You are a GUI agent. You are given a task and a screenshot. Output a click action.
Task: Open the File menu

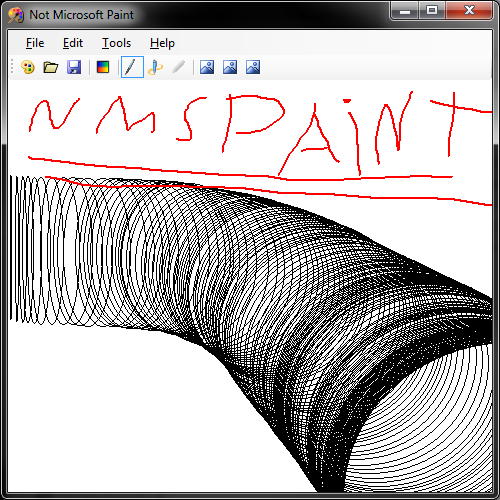point(35,43)
